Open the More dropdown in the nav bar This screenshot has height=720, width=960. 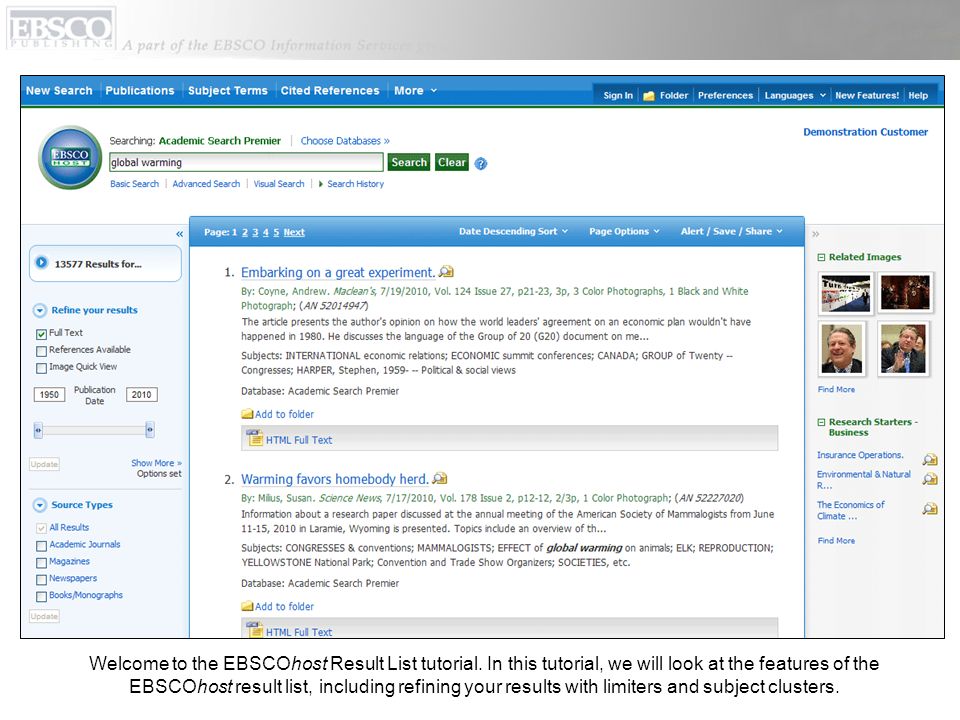pos(415,91)
